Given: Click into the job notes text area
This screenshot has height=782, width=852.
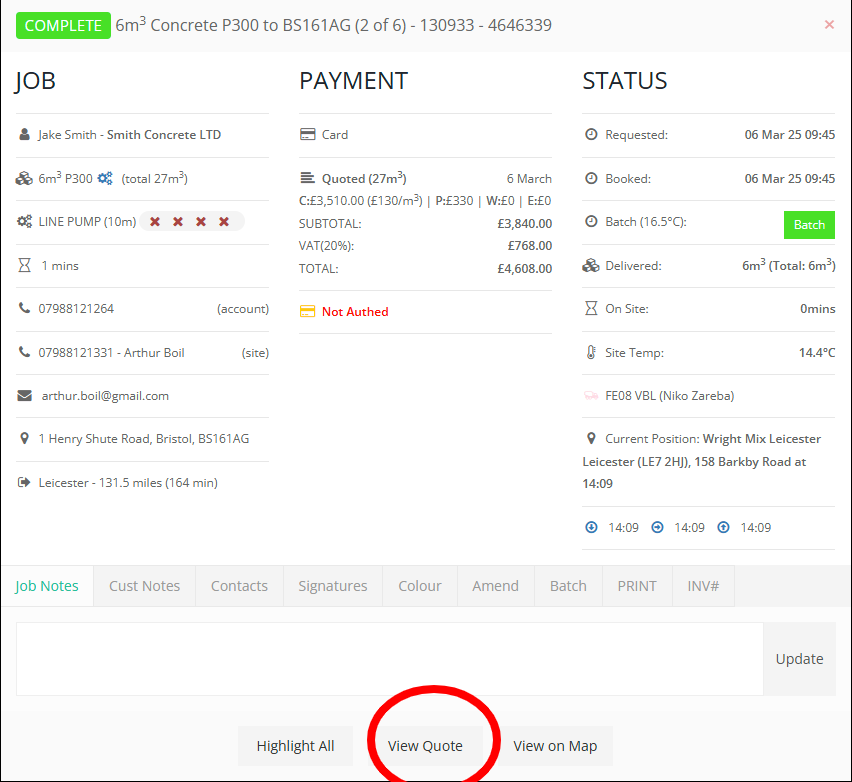Looking at the screenshot, I should pos(390,659).
